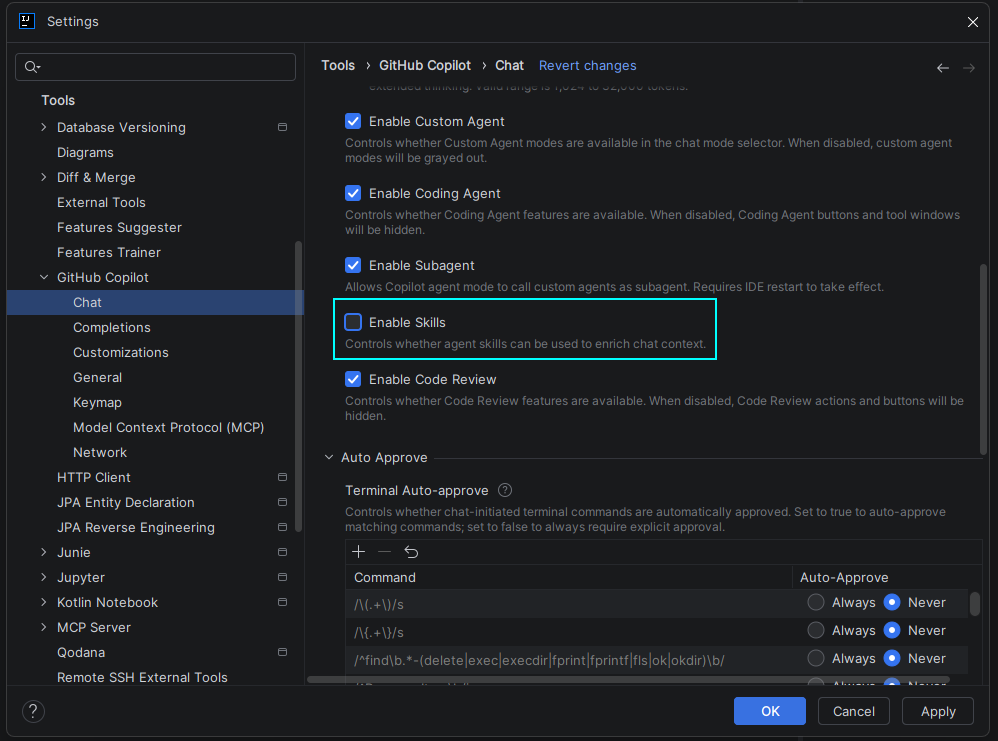Open settings help question mark button
The height and width of the screenshot is (741, 998).
tap(33, 711)
